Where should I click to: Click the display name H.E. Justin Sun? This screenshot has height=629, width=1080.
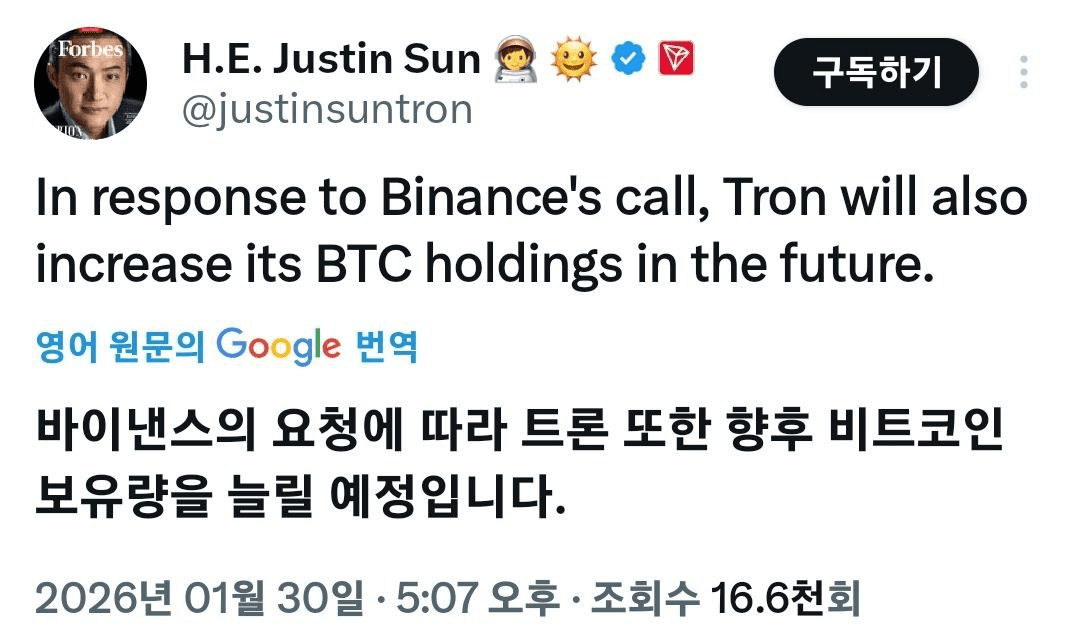[x=331, y=60]
